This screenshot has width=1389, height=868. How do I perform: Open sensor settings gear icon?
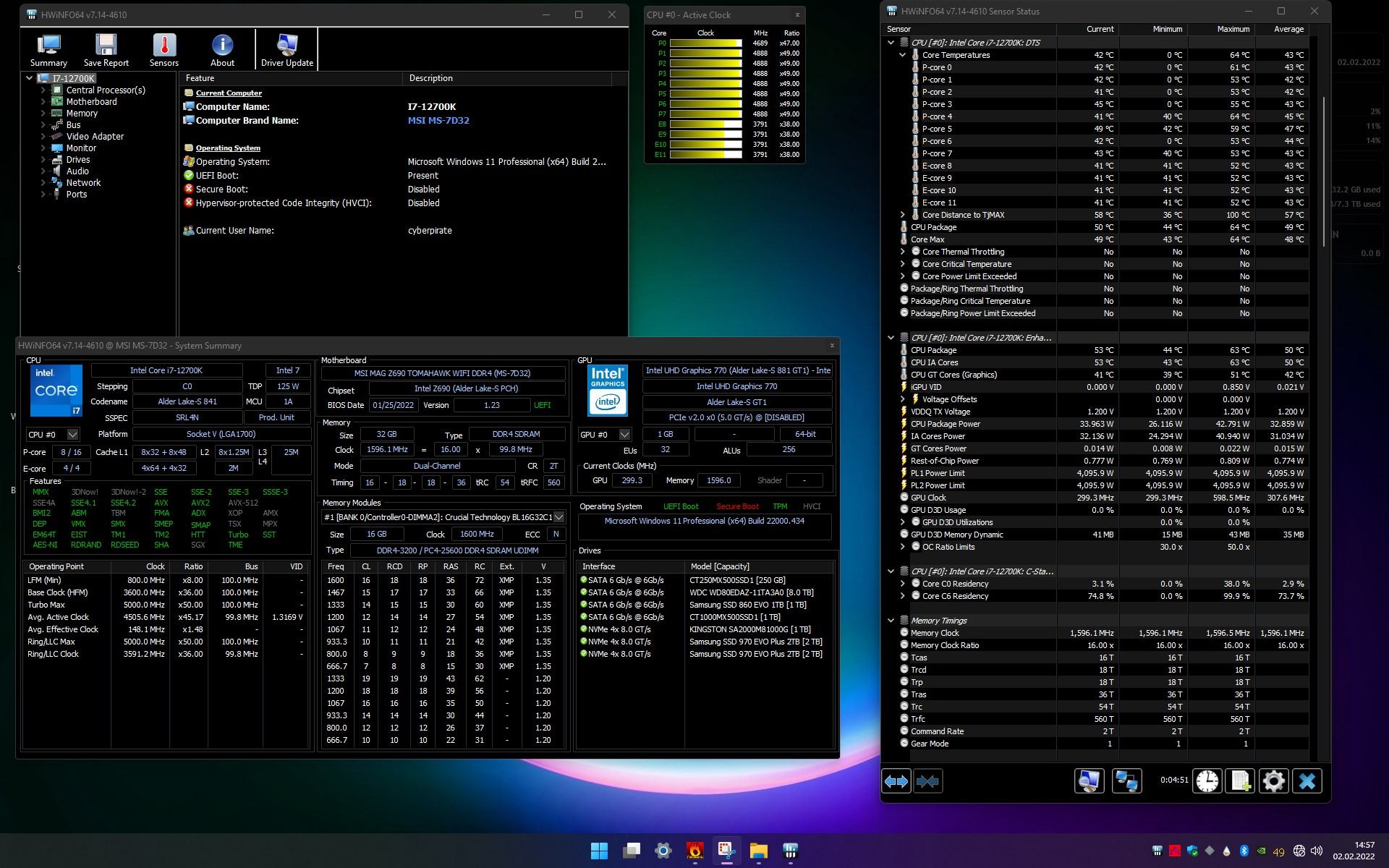[1273, 781]
